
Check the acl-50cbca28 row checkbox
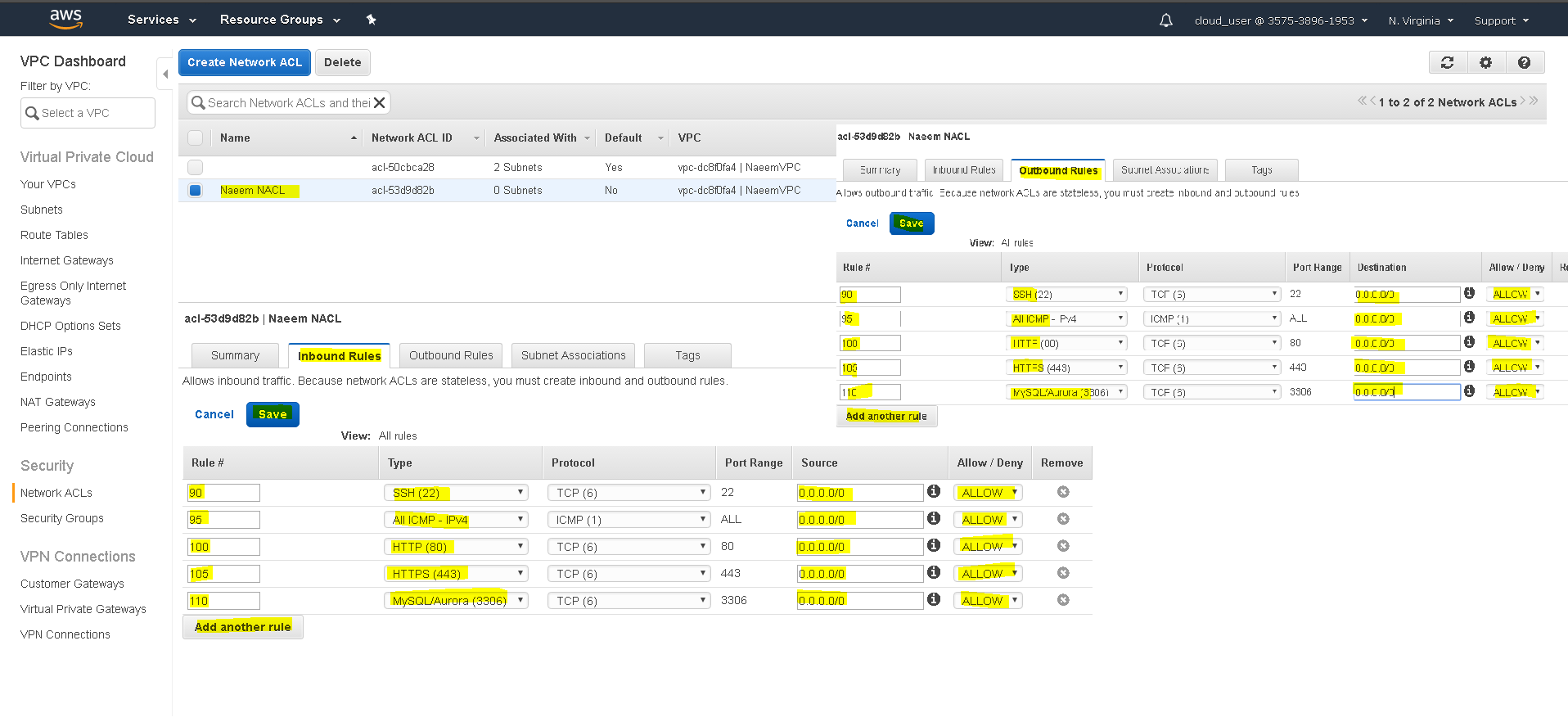click(195, 167)
